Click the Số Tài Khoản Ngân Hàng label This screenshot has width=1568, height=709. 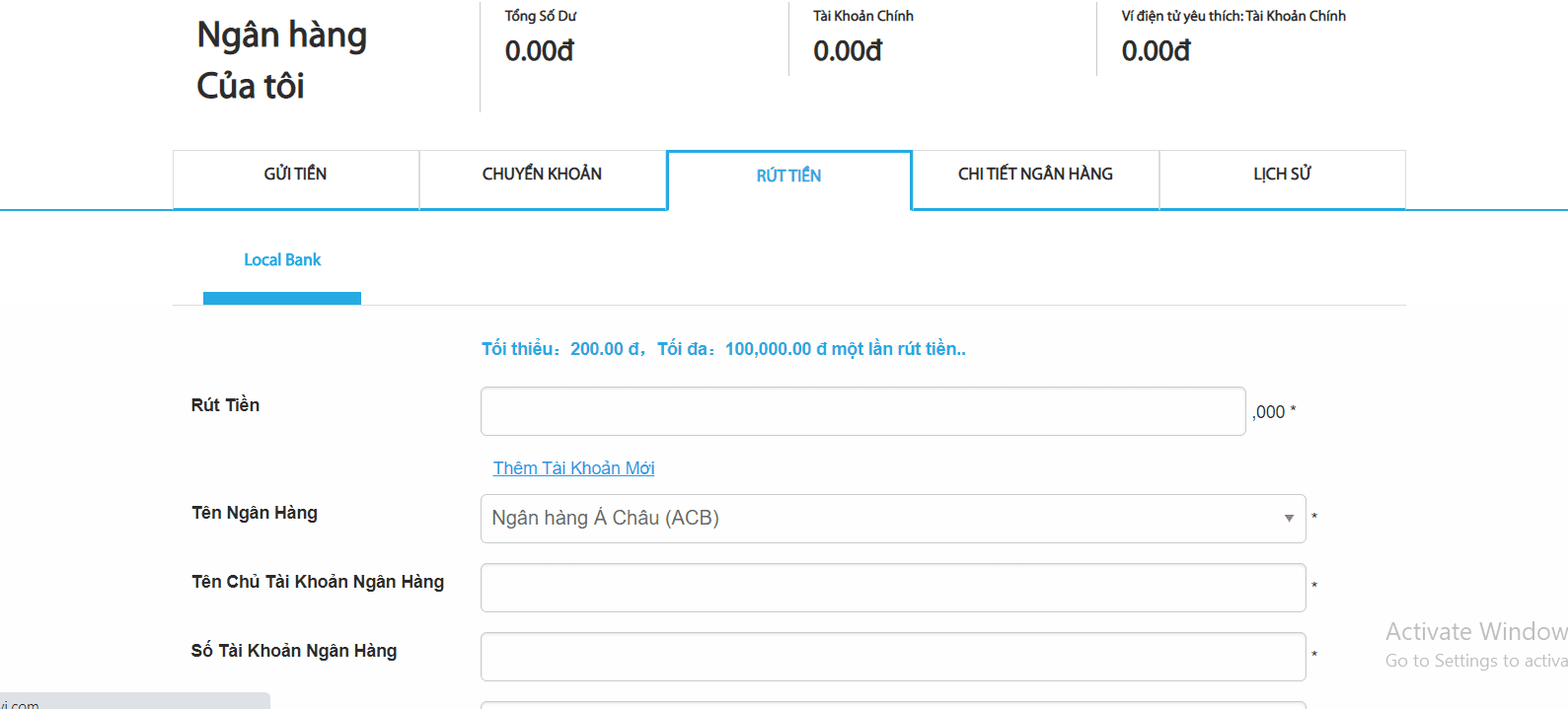[x=294, y=651]
